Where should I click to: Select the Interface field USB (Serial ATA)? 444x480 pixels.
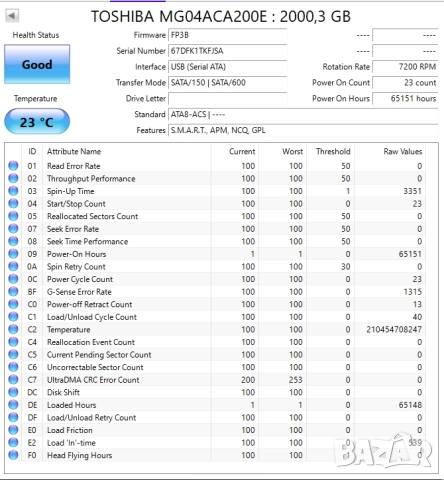point(228,67)
